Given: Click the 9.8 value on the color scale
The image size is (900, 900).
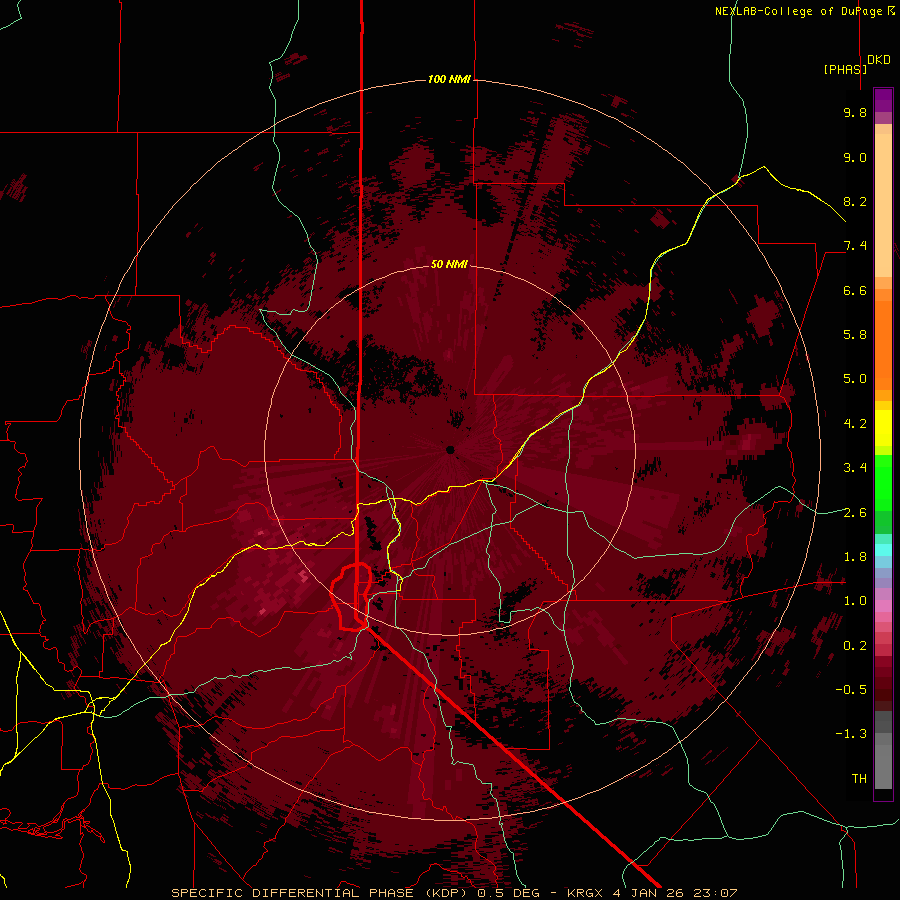Looking at the screenshot, I should (x=855, y=112).
